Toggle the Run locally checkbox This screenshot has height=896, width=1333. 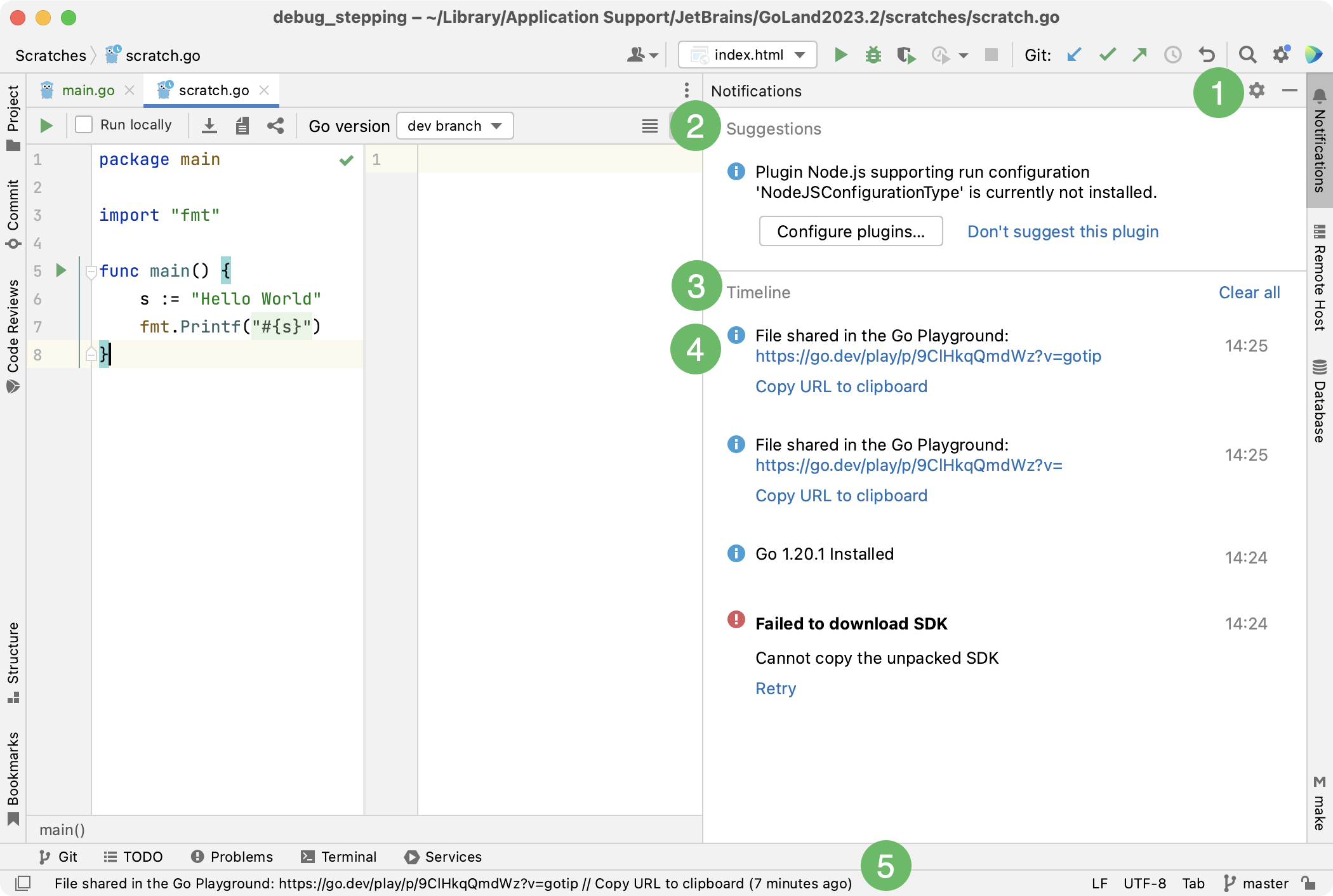[x=82, y=125]
